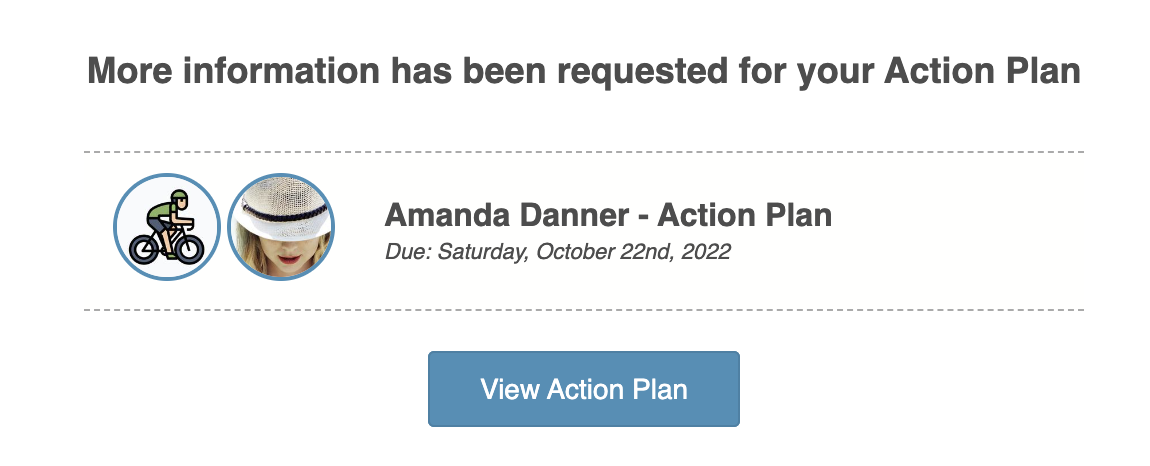This screenshot has width=1150, height=466.
Task: Click the cyclist's green helmet in the avatar
Action: [x=178, y=196]
